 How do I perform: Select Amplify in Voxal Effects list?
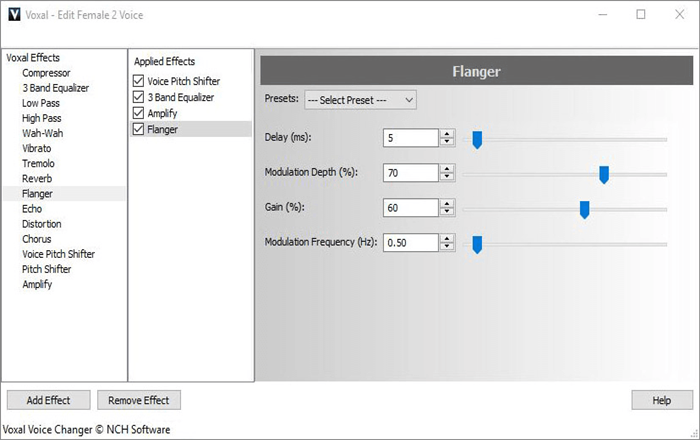(x=37, y=284)
